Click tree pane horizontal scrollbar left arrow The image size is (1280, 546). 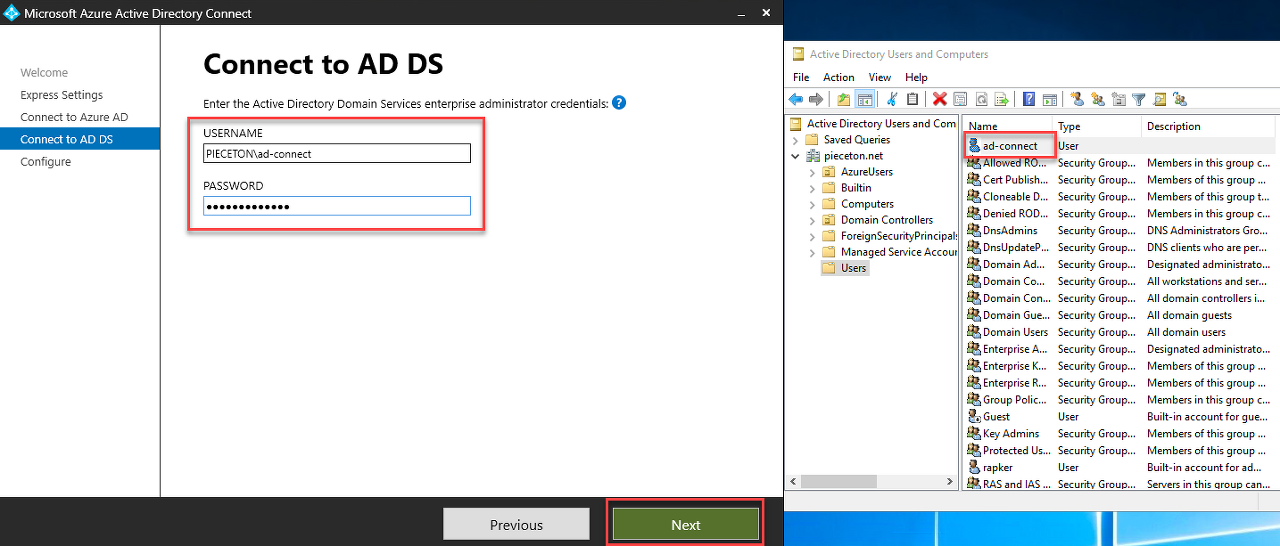795,482
